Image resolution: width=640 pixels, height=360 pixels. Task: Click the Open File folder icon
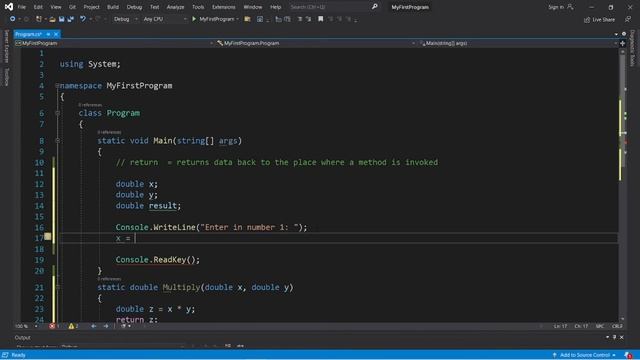(52, 19)
